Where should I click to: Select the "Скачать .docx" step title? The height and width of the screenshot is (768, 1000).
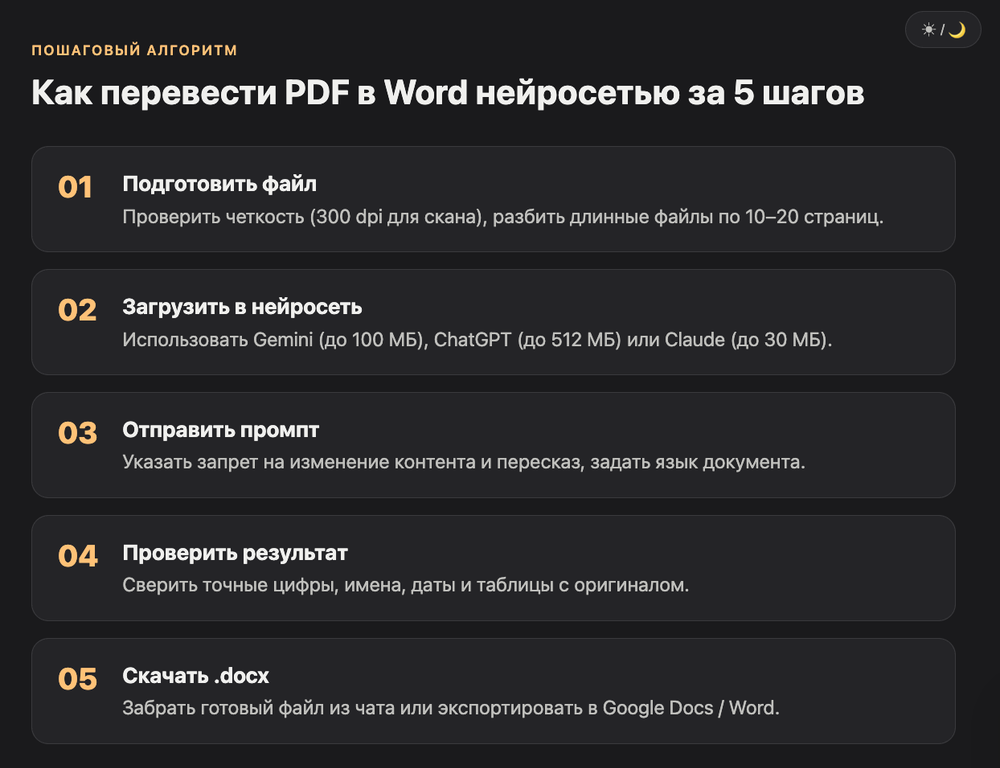tap(196, 676)
